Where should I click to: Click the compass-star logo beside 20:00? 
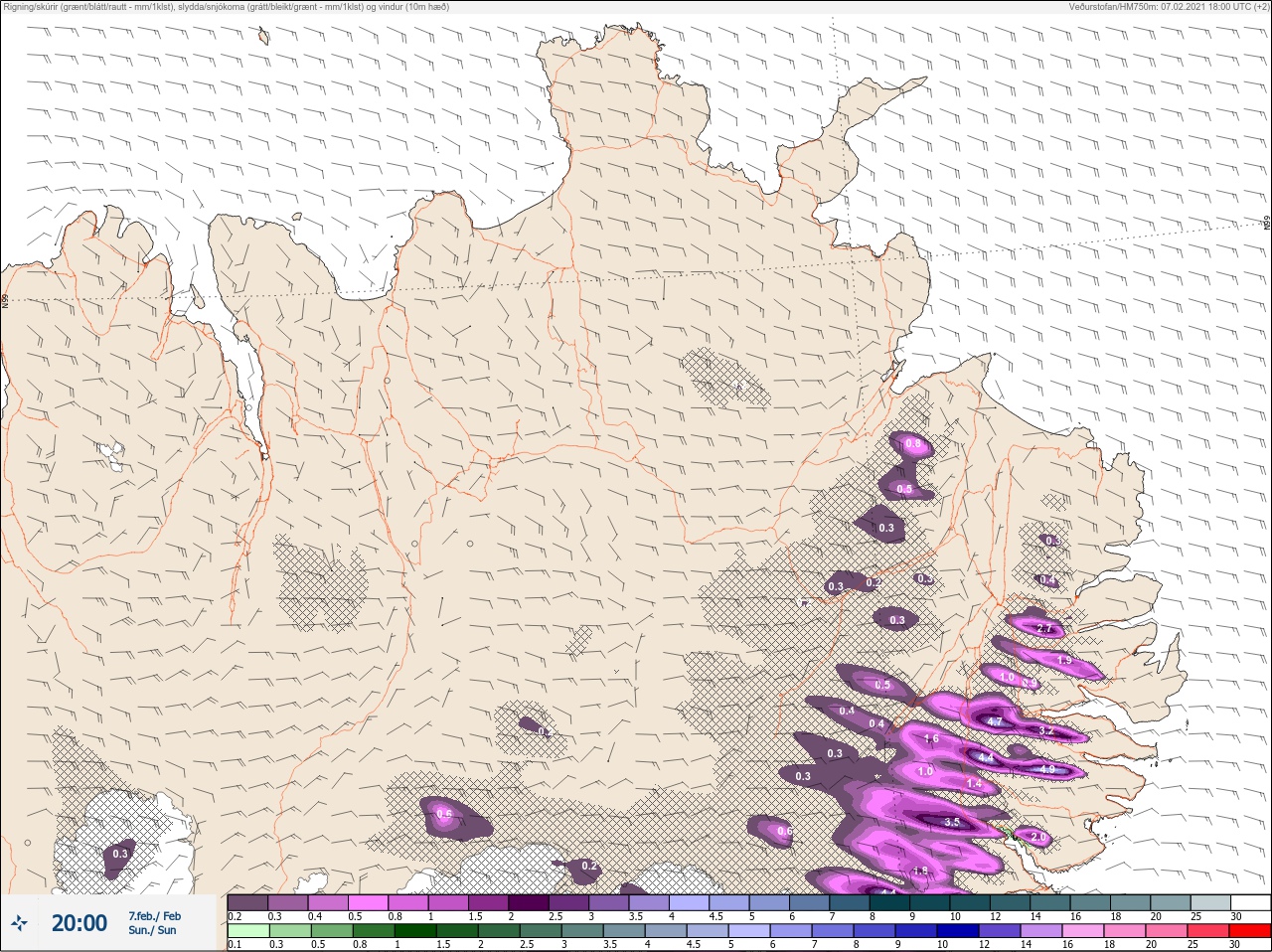coord(19,923)
